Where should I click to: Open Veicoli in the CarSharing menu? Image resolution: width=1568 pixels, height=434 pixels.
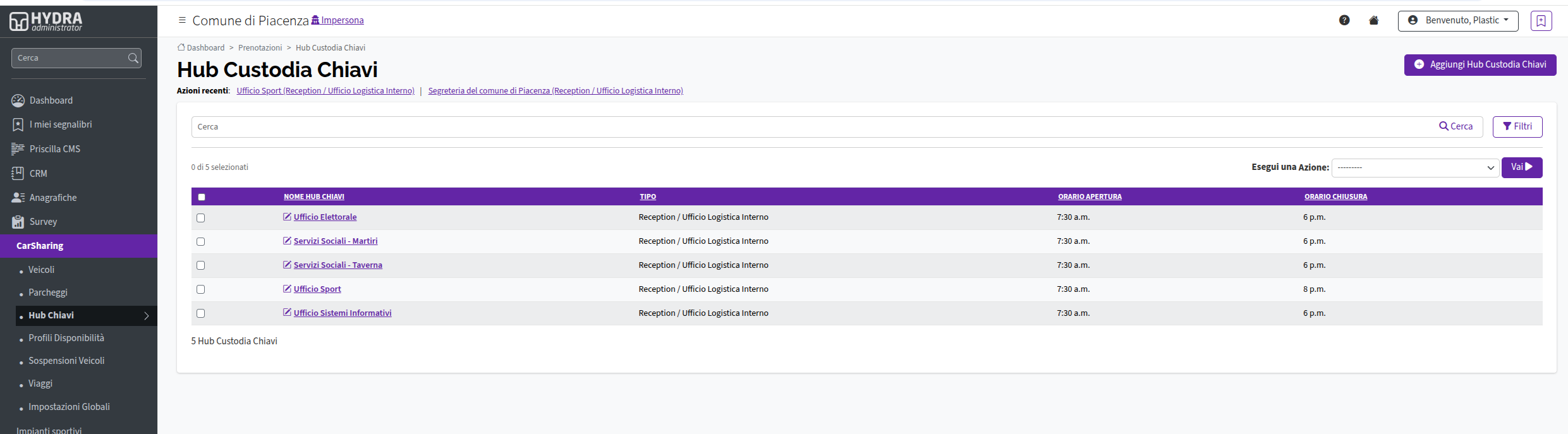pos(41,270)
